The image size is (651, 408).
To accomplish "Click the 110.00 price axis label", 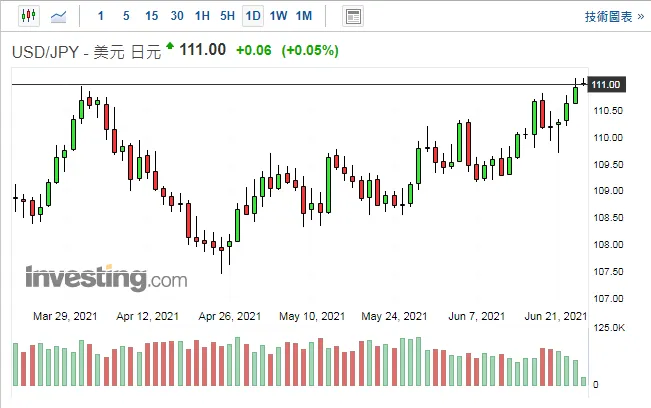I will [x=608, y=138].
